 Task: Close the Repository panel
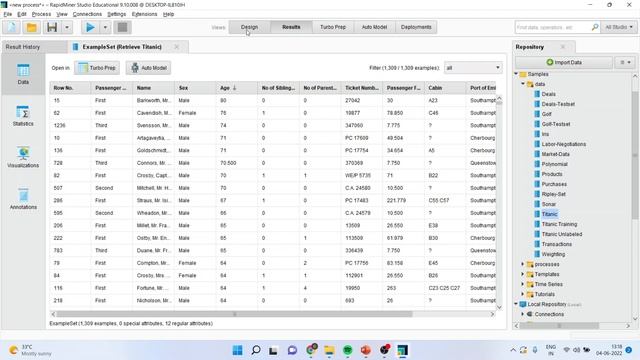(563, 47)
